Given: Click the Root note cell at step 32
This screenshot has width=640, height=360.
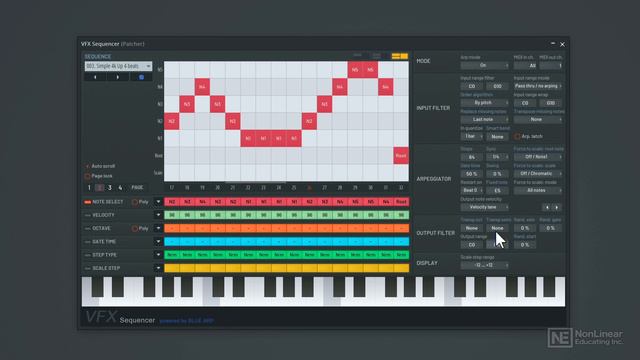Looking at the screenshot, I should coord(401,156).
